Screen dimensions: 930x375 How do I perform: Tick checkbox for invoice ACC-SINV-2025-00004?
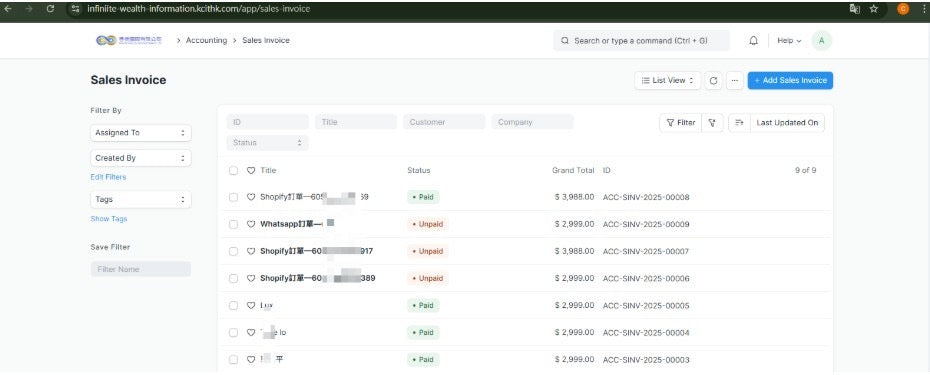(x=234, y=332)
